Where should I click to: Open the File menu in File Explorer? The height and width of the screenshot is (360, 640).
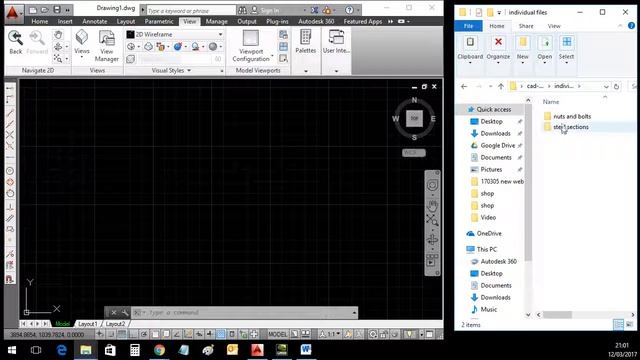pyautogui.click(x=468, y=26)
